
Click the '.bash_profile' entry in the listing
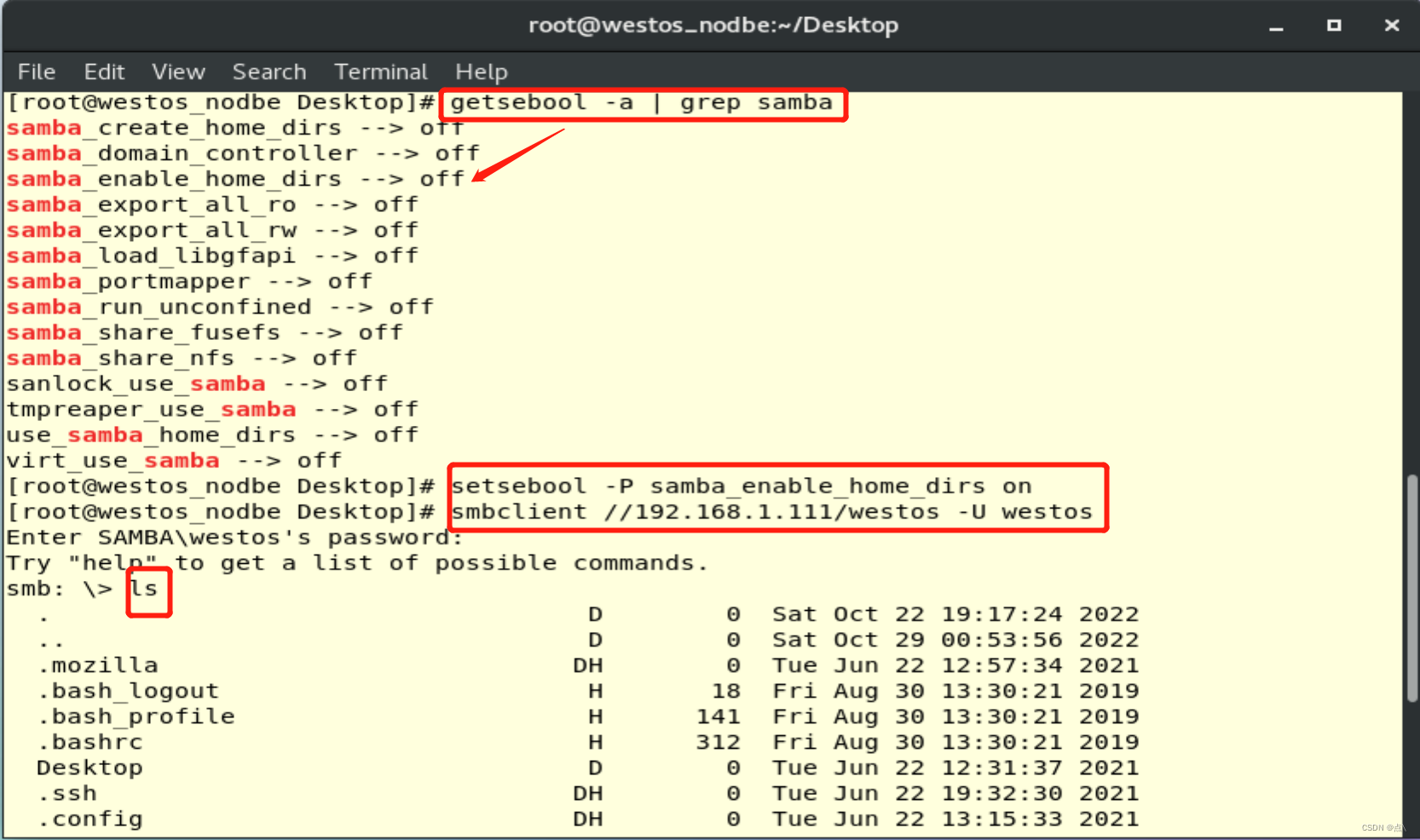(136, 716)
